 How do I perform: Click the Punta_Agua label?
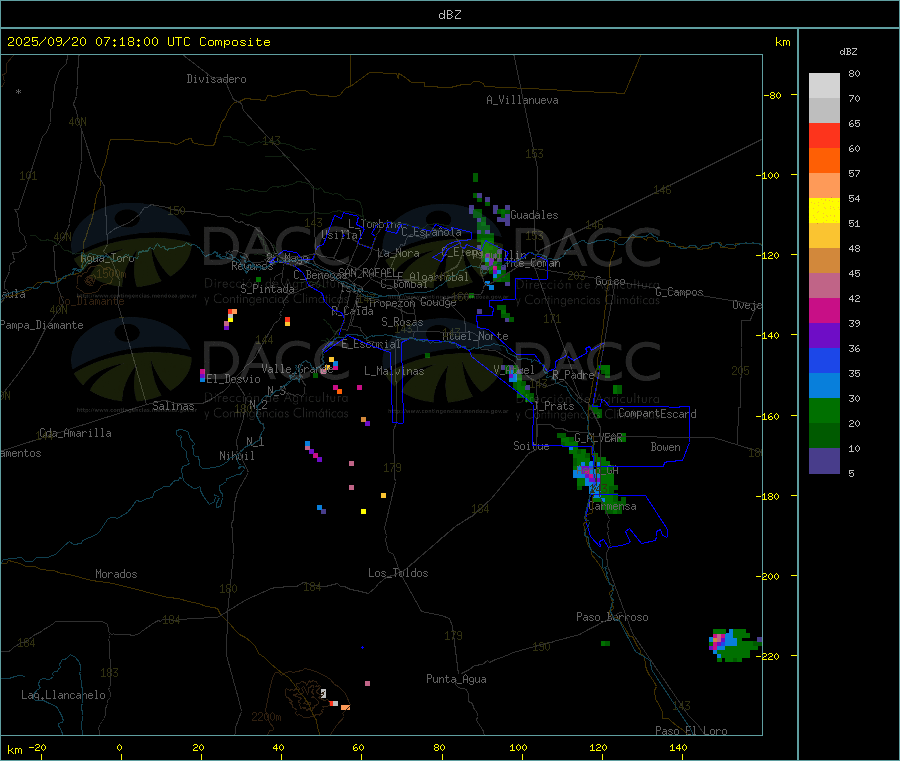point(456,680)
